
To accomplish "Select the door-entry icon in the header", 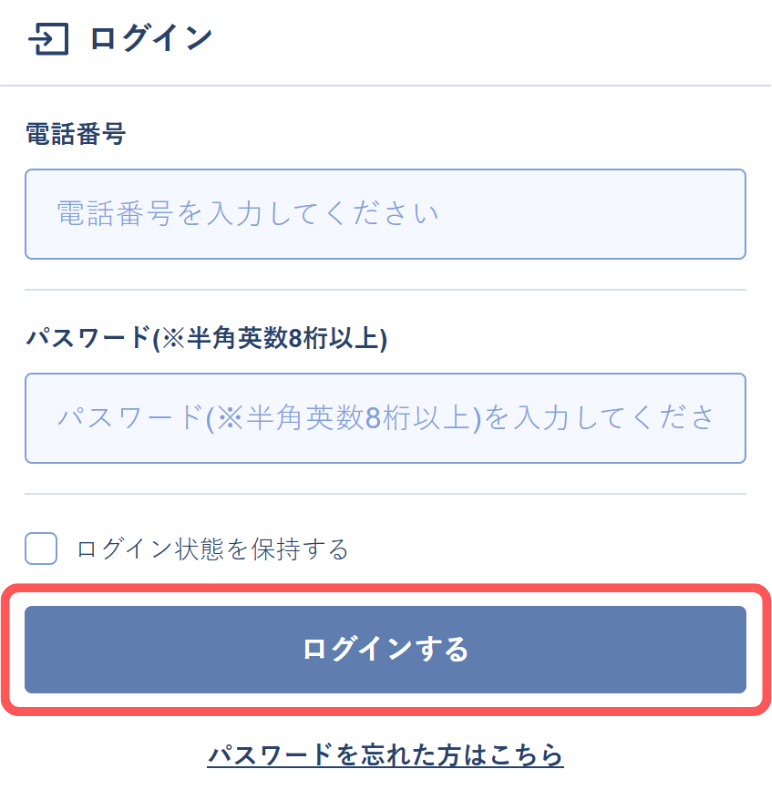I will pos(47,38).
